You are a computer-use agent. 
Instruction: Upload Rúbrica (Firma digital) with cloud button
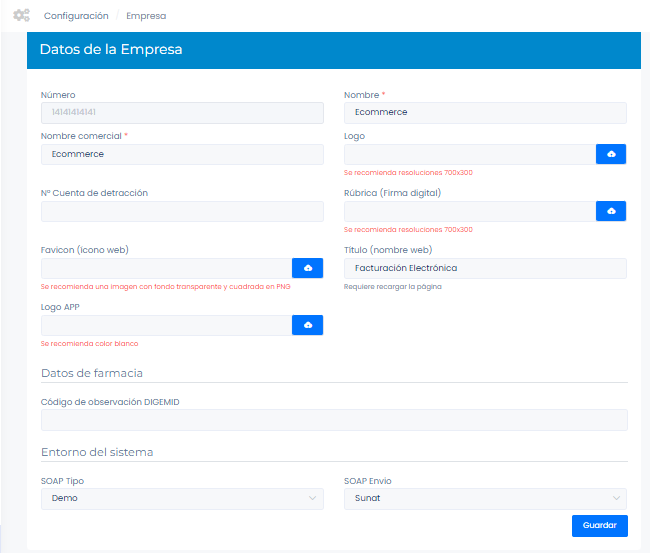611,211
